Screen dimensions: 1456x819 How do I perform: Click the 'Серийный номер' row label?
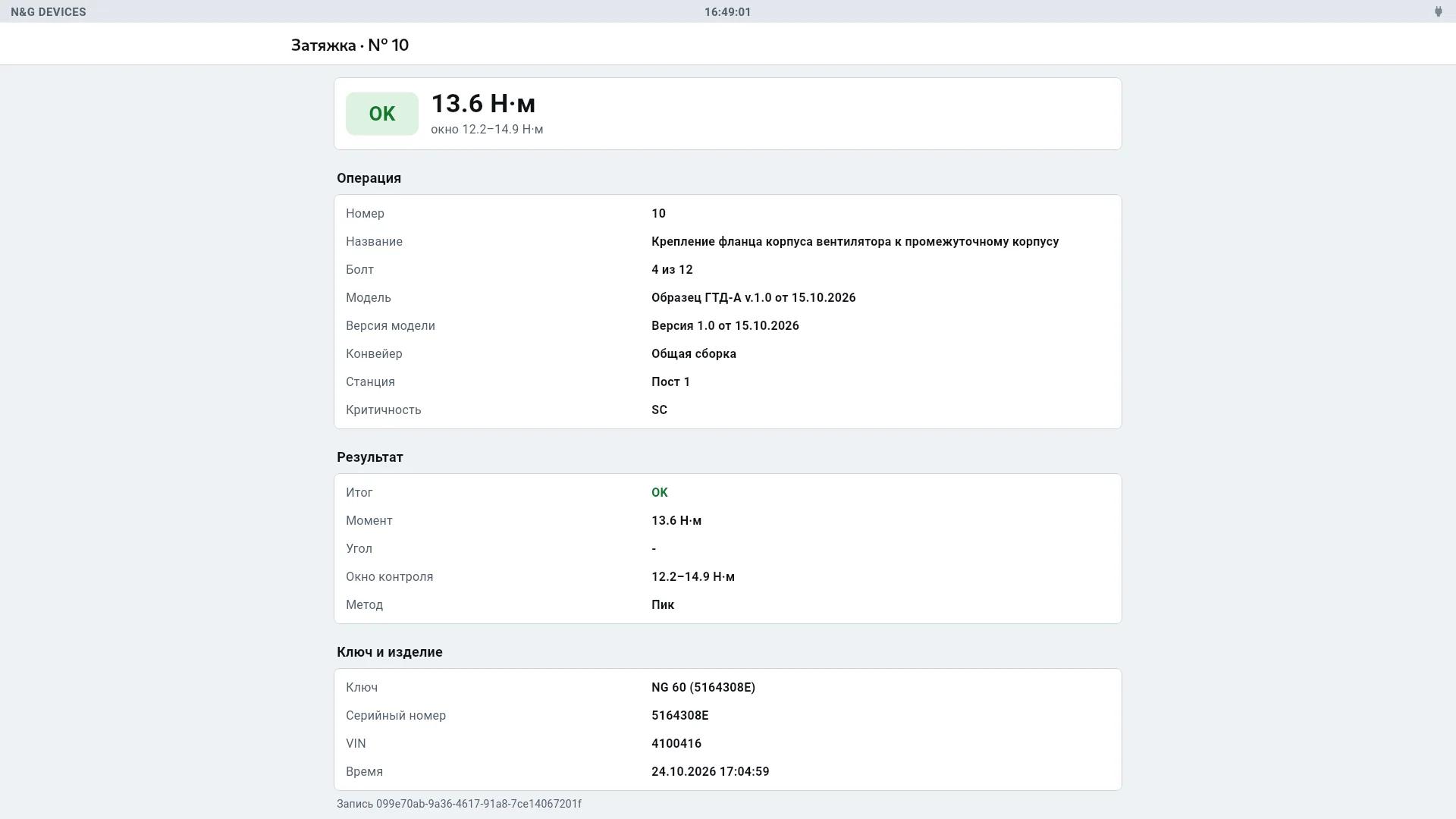click(396, 716)
